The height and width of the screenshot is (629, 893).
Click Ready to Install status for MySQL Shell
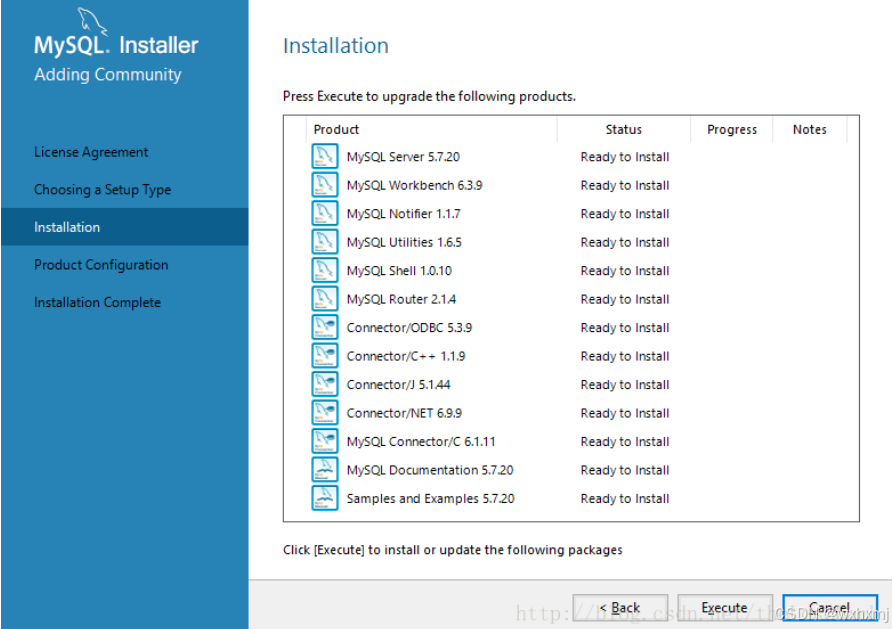tap(625, 271)
